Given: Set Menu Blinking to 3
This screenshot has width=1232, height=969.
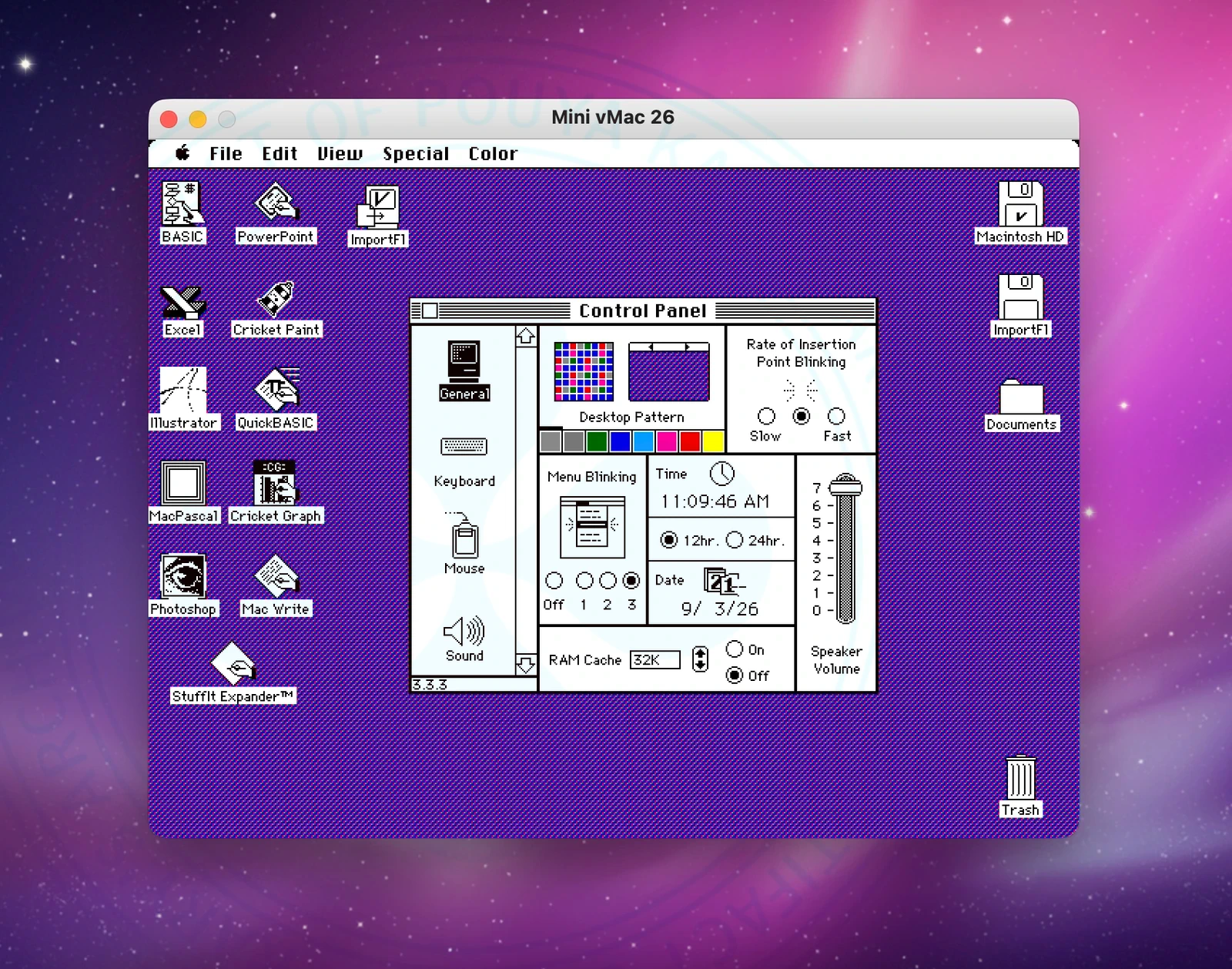Looking at the screenshot, I should [631, 580].
